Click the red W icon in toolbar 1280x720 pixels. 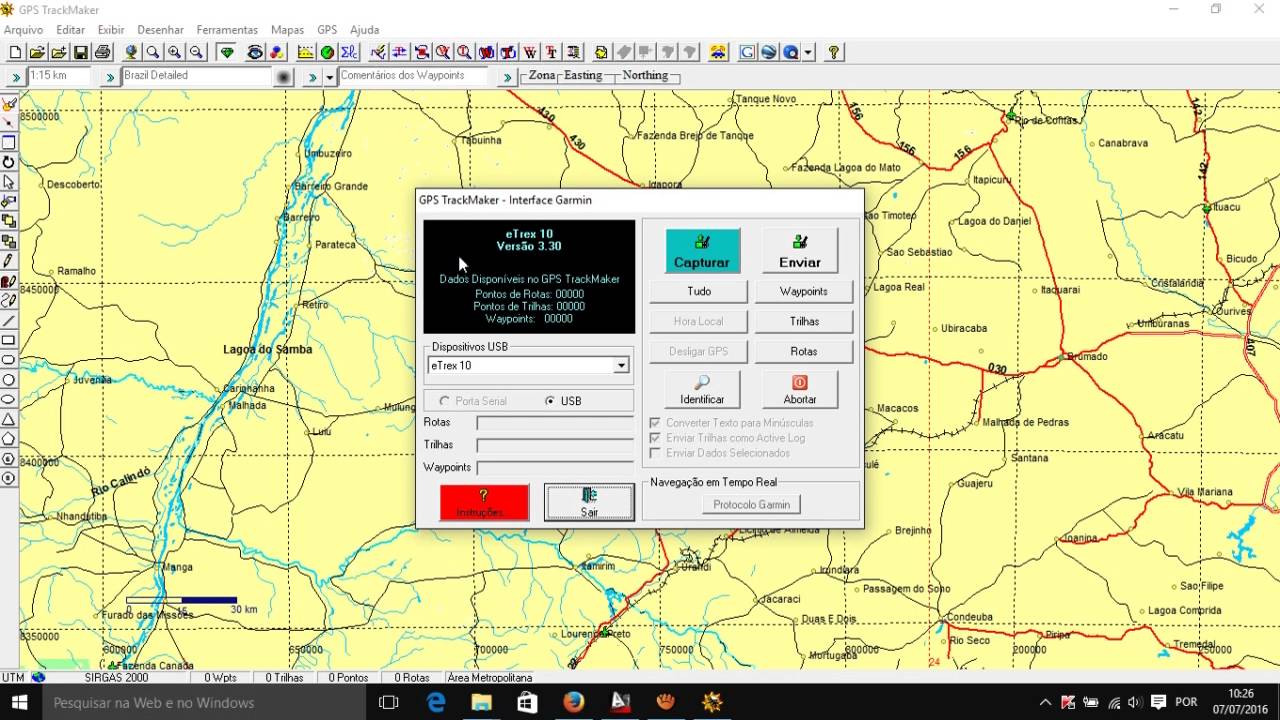530,52
